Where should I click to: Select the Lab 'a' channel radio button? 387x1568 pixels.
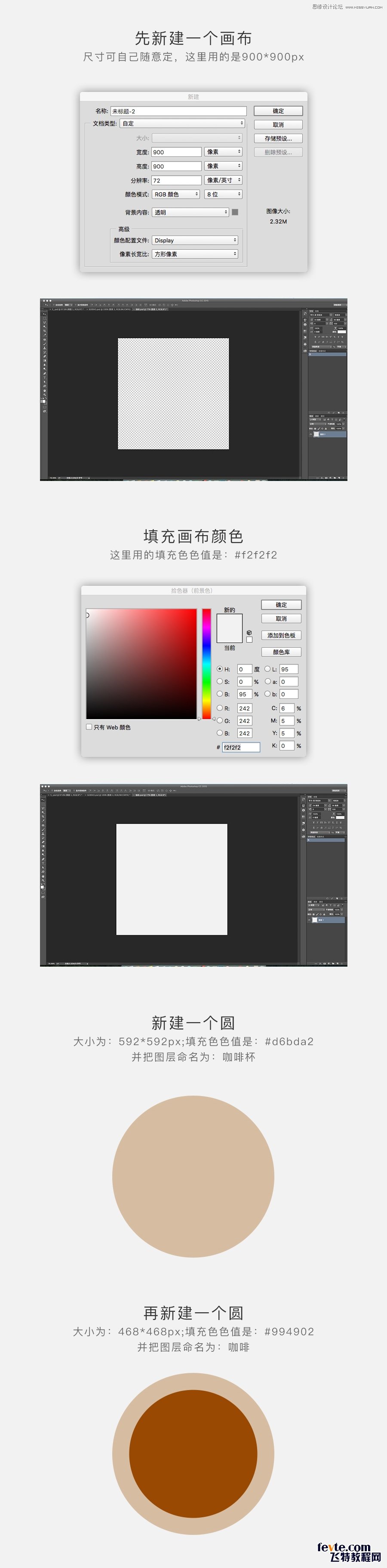(267, 681)
